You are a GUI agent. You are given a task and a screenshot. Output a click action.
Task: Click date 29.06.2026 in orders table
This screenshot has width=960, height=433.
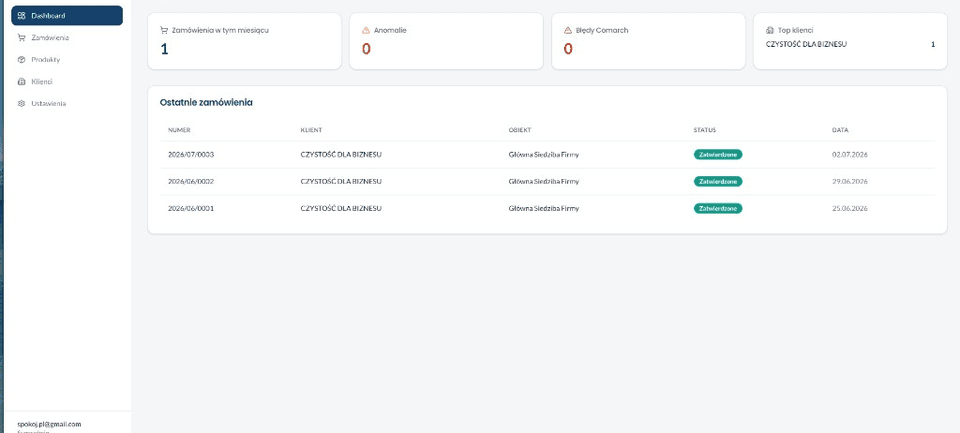tap(850, 182)
